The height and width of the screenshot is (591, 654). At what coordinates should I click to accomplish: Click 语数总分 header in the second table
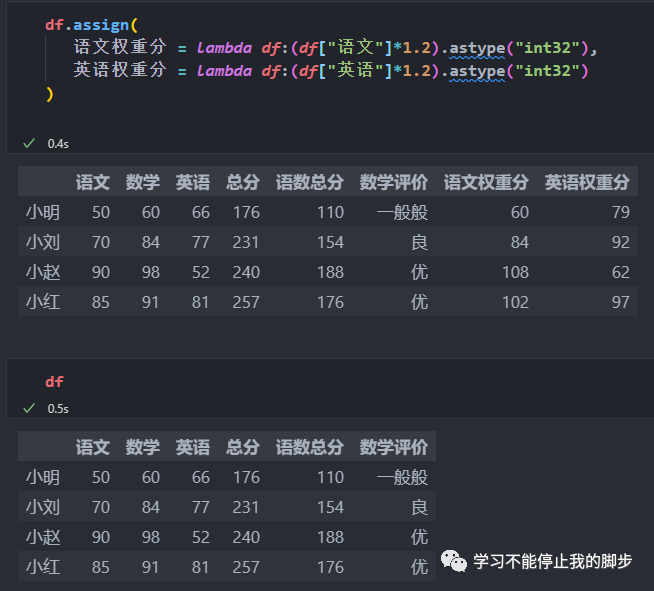point(309,447)
